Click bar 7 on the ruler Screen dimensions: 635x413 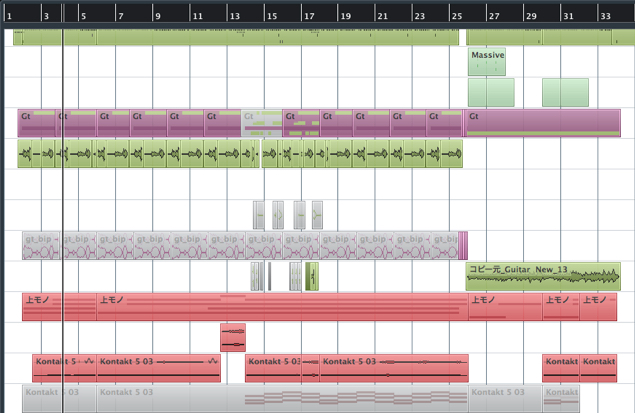click(x=121, y=16)
